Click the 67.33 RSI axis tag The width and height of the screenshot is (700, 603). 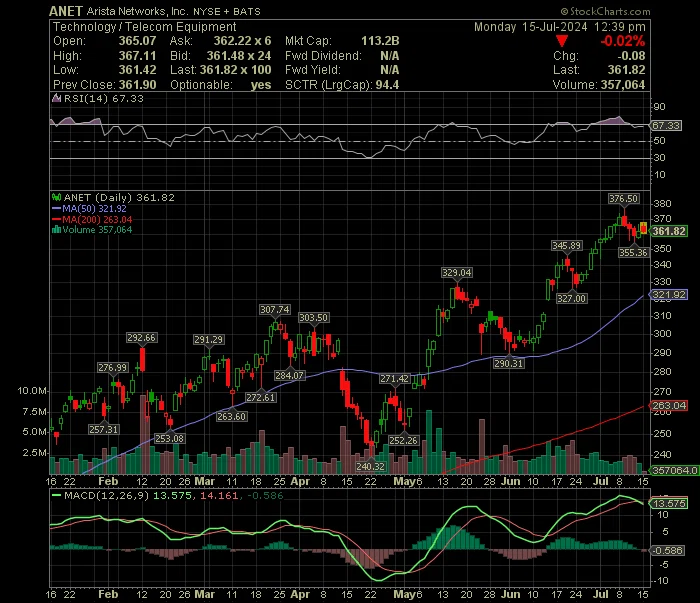tap(666, 125)
